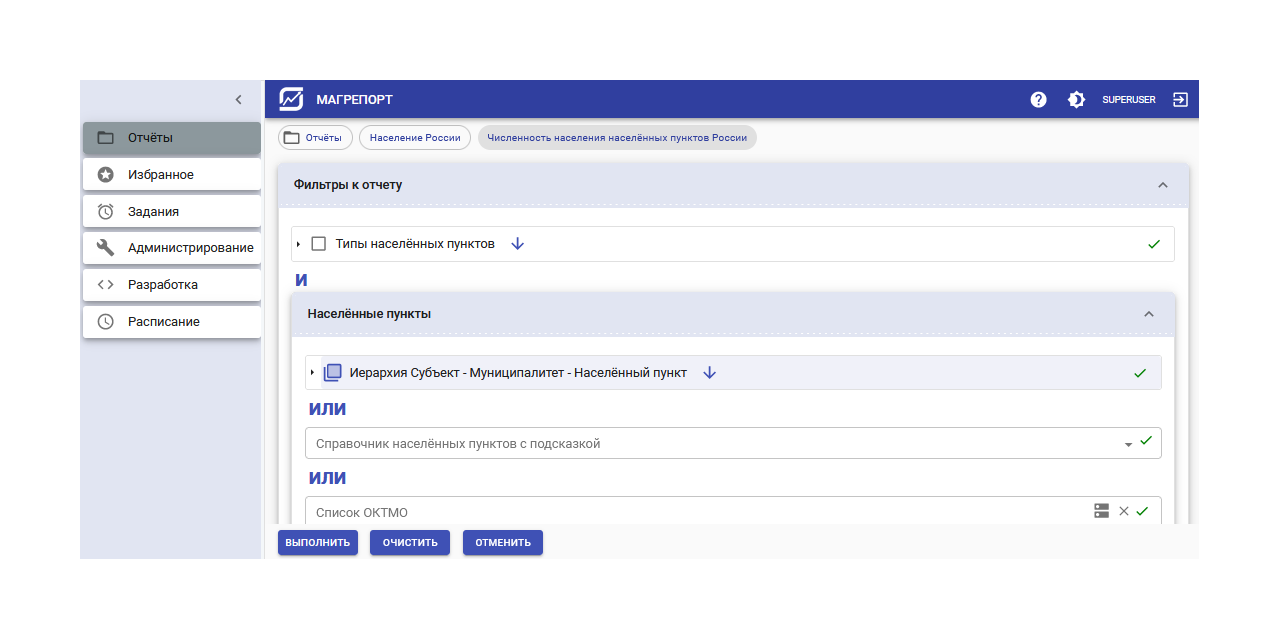Click the green checkmark for Типы населённых пунктов
Screen dimensions: 1280x640
click(x=1155, y=243)
